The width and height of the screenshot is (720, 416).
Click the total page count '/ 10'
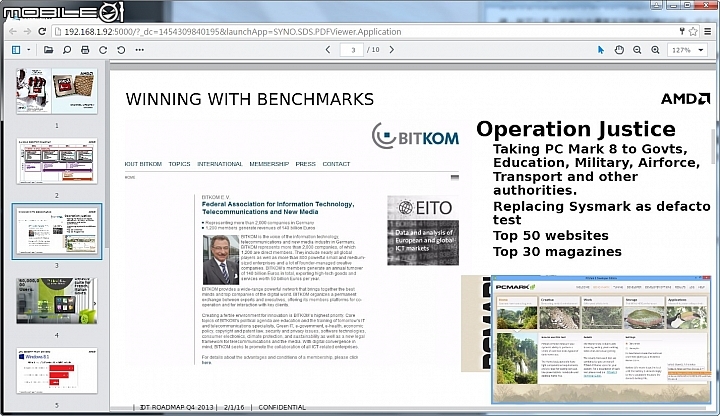(373, 50)
